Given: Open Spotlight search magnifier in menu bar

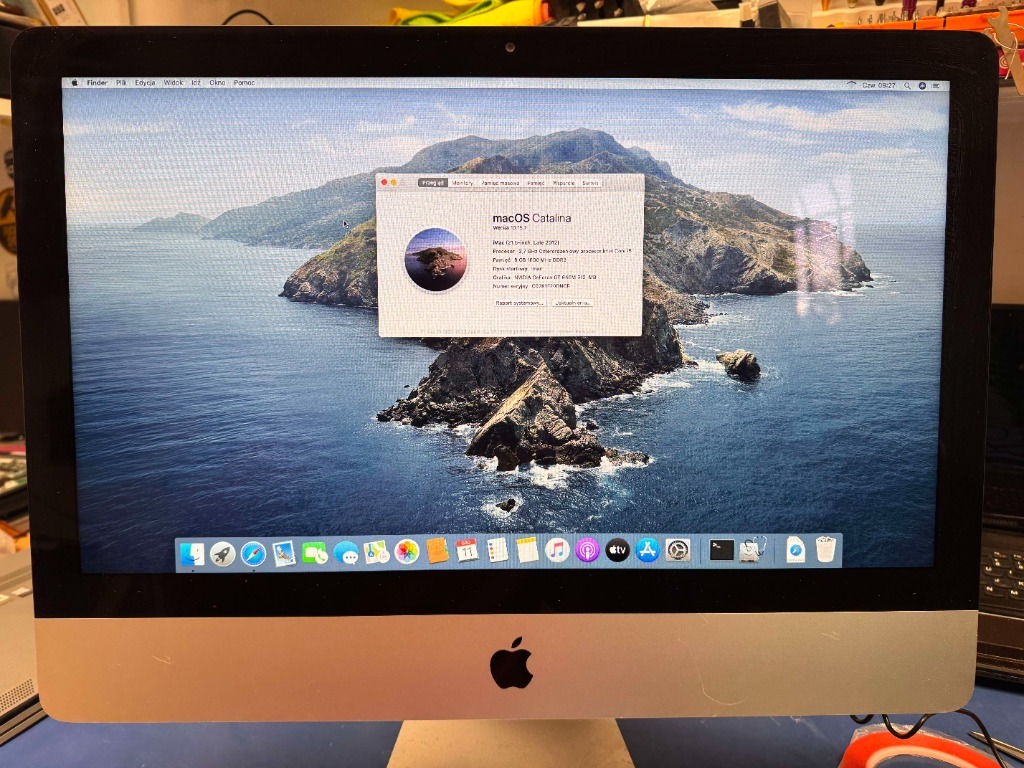Looking at the screenshot, I should [x=907, y=86].
